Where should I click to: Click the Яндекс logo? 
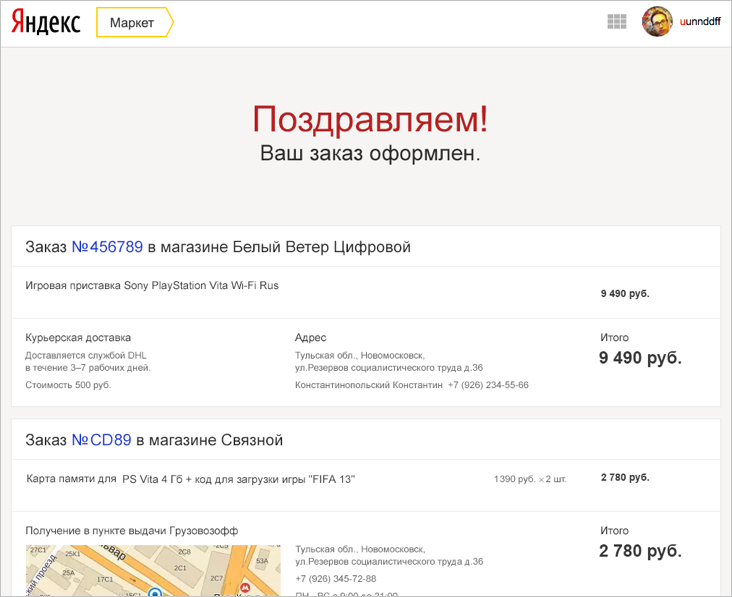[46, 22]
